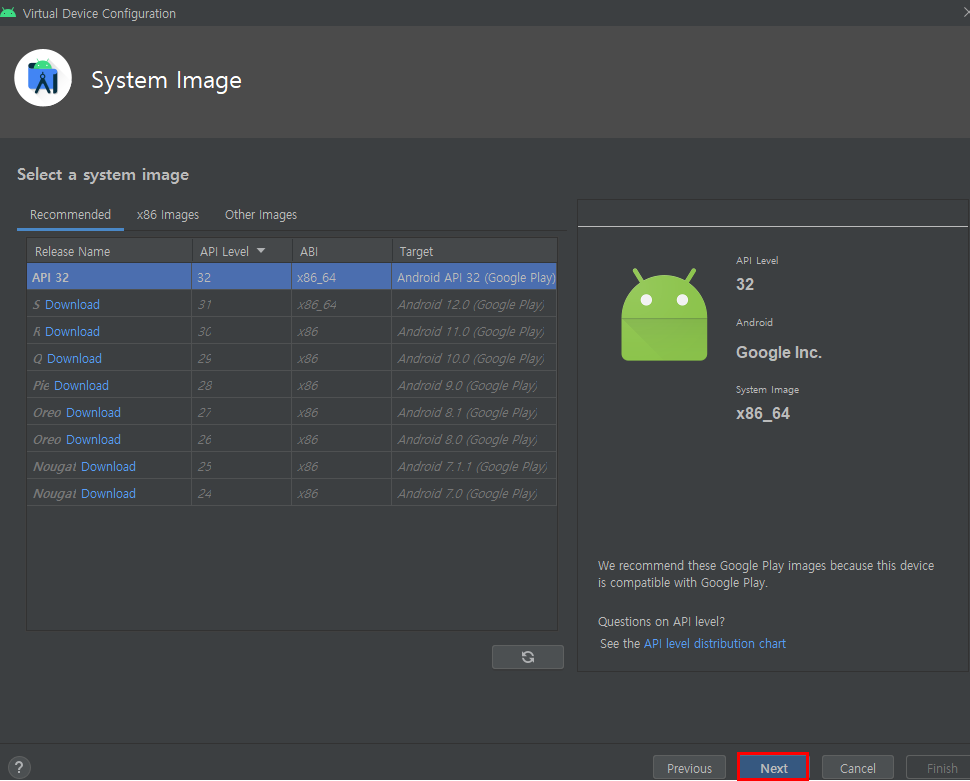Click the Android icon in the title bar
This screenshot has height=781, width=970.
[x=8, y=12]
